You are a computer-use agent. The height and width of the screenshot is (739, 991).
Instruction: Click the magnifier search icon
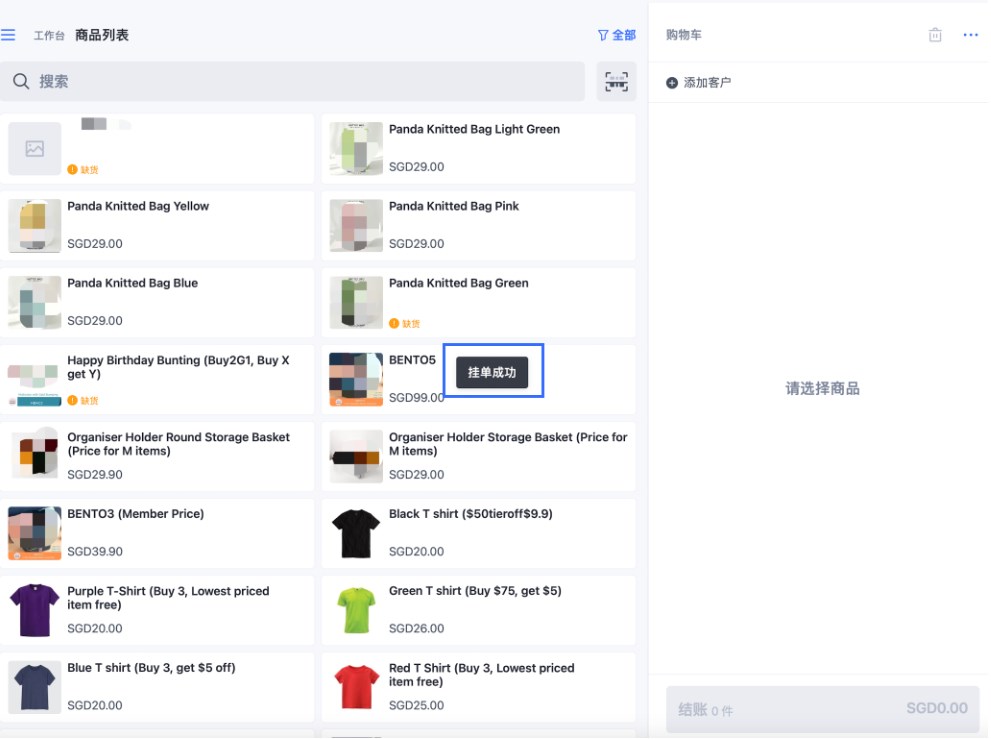(21, 82)
